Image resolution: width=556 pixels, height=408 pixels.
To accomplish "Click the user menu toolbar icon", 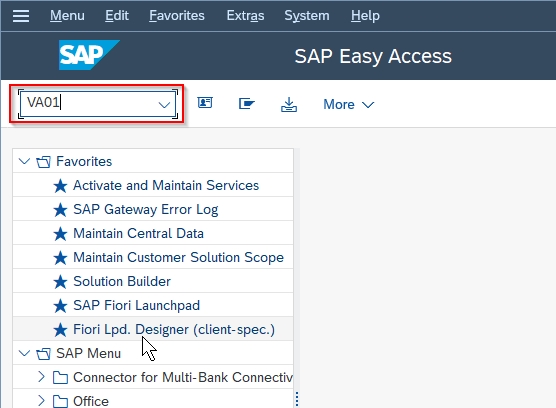I will pyautogui.click(x=205, y=103).
